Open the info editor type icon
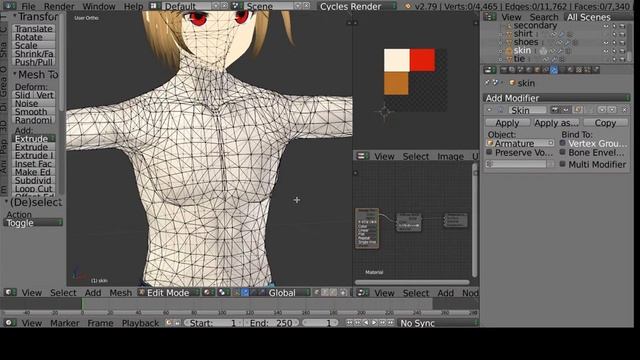Screen dimensions: 640x360 9,7
